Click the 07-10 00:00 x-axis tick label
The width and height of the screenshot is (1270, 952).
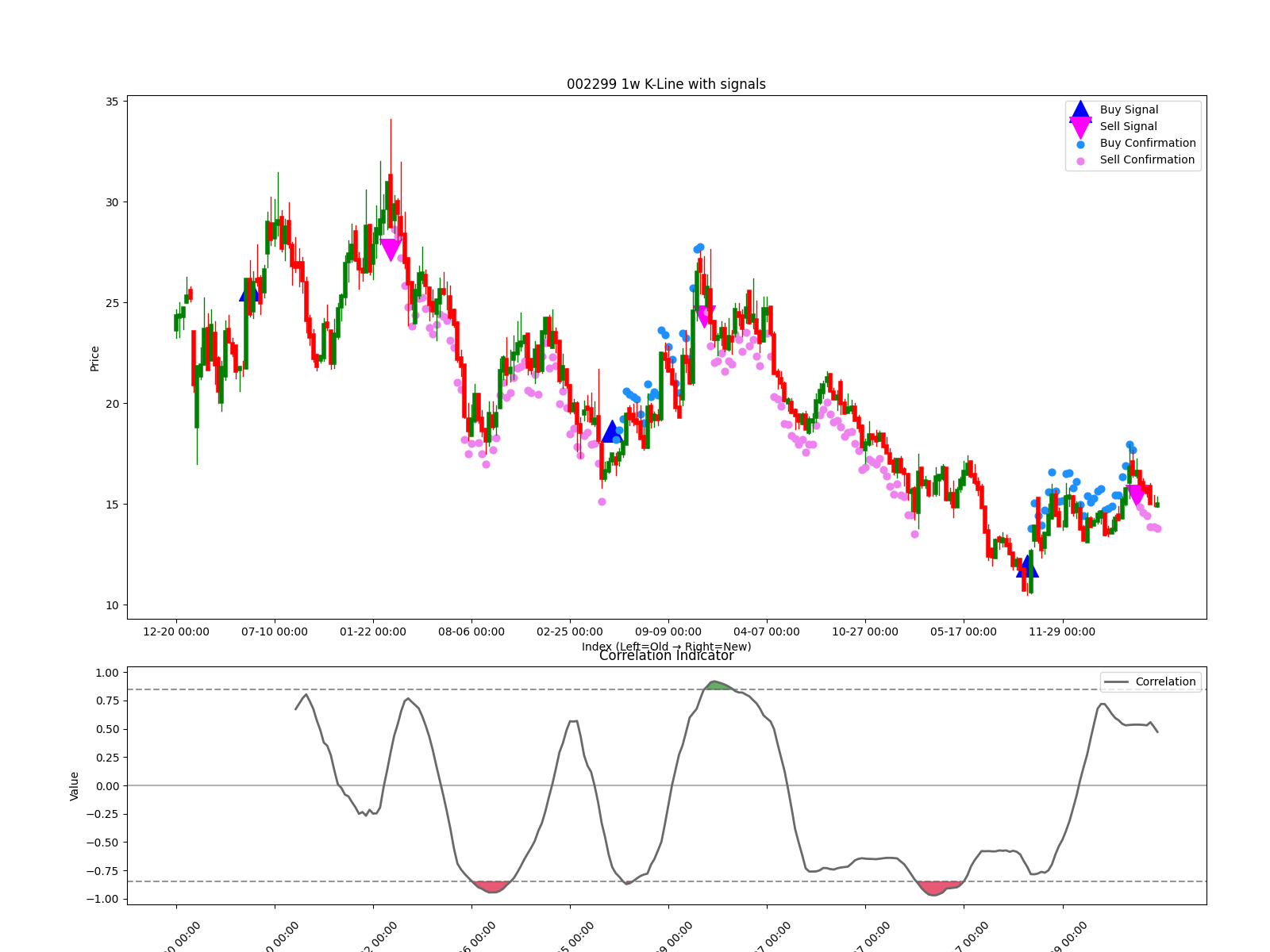275,632
